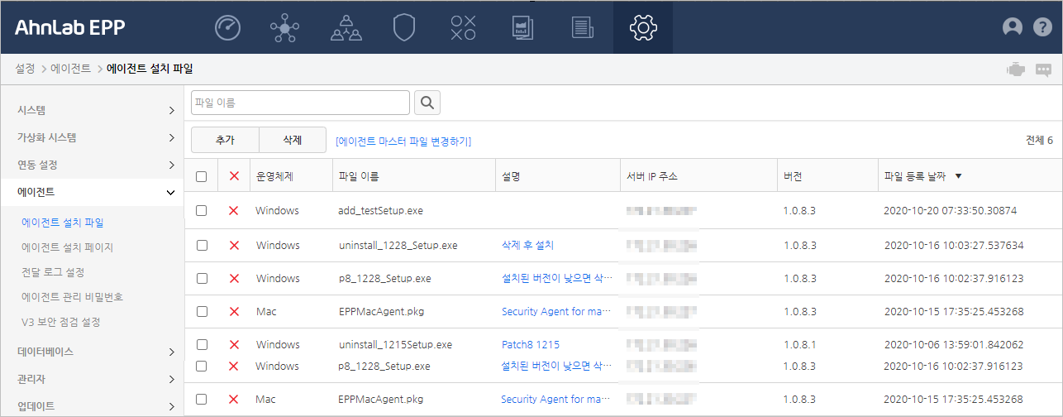Click the help question mark icon
This screenshot has height=417, width=1063.
point(1042,28)
